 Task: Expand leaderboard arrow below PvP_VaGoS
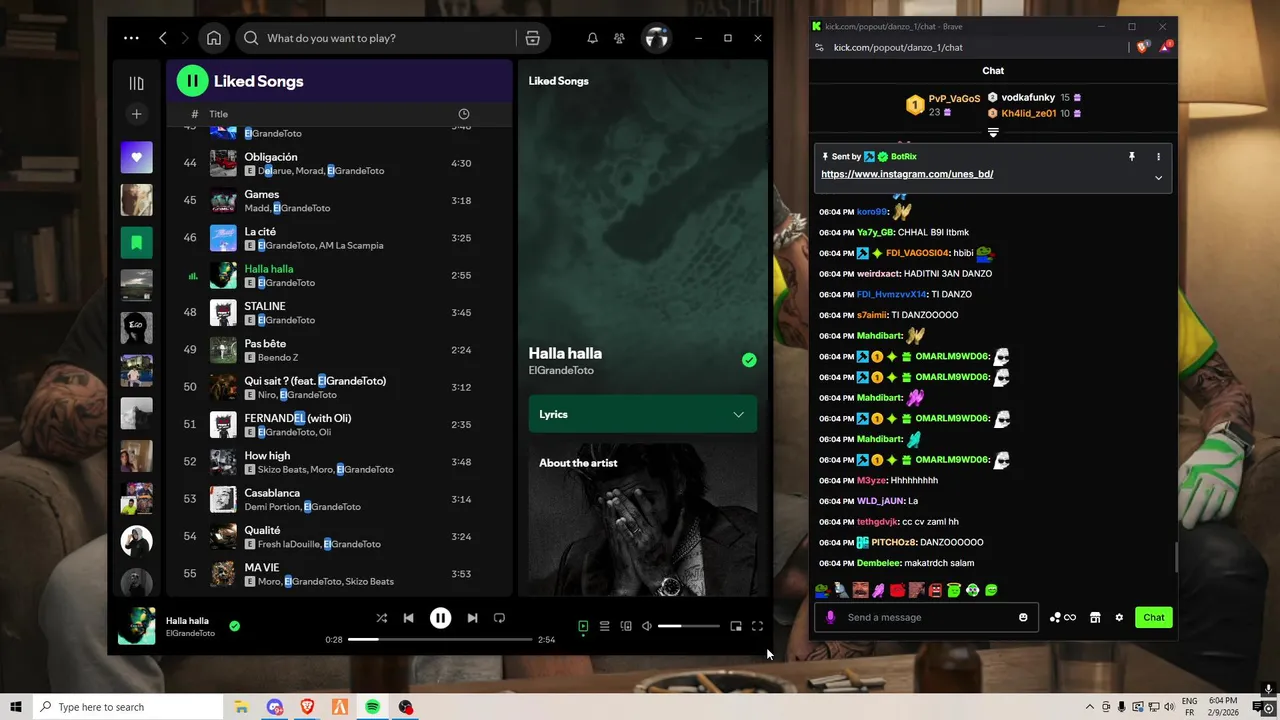coord(993,132)
